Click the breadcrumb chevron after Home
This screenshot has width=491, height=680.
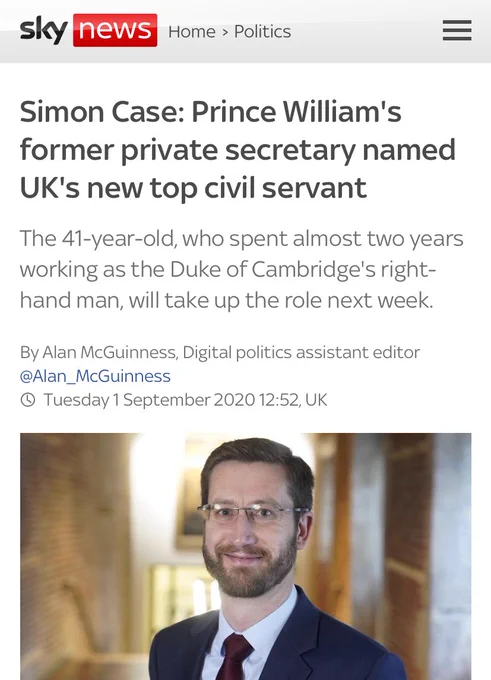point(225,32)
